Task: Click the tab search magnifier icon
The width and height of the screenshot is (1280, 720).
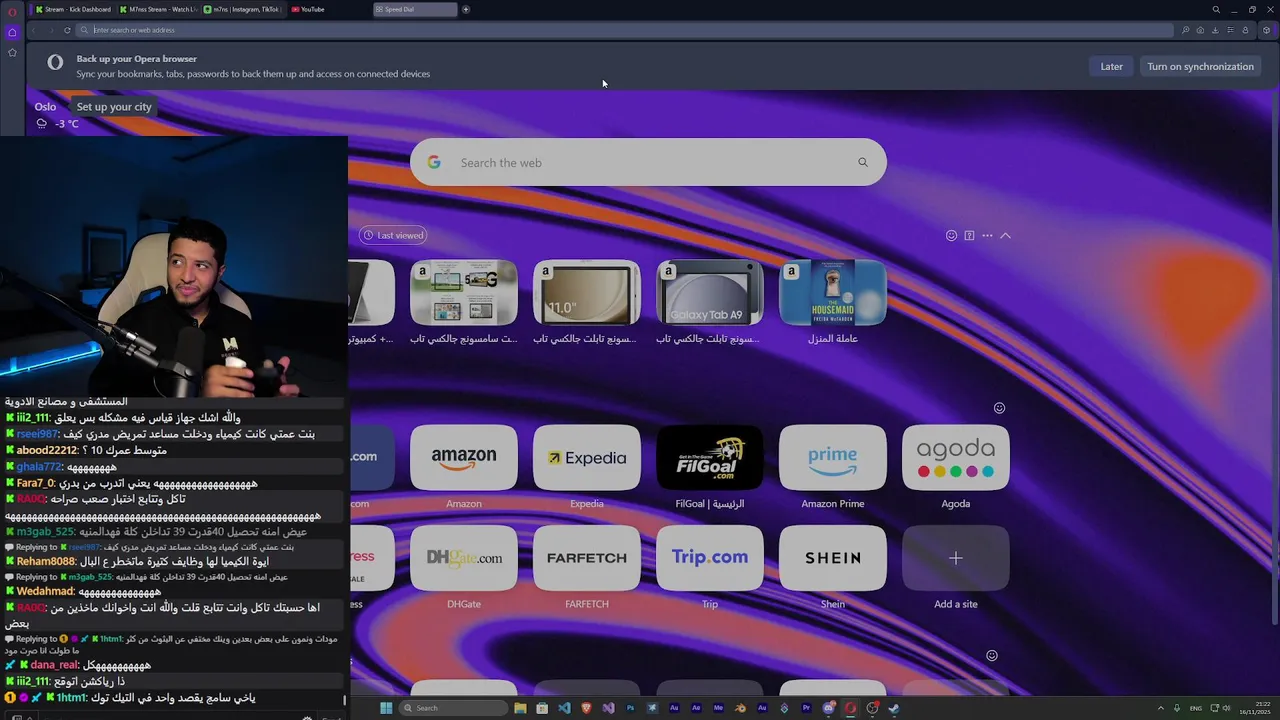Action: pyautogui.click(x=1216, y=9)
